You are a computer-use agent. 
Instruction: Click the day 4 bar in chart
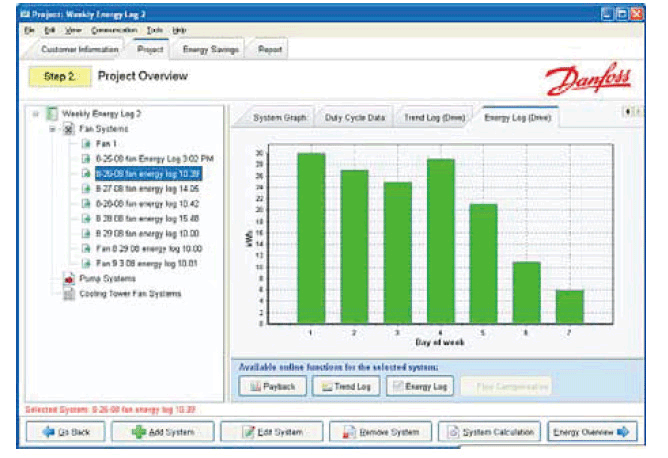[x=441, y=240]
